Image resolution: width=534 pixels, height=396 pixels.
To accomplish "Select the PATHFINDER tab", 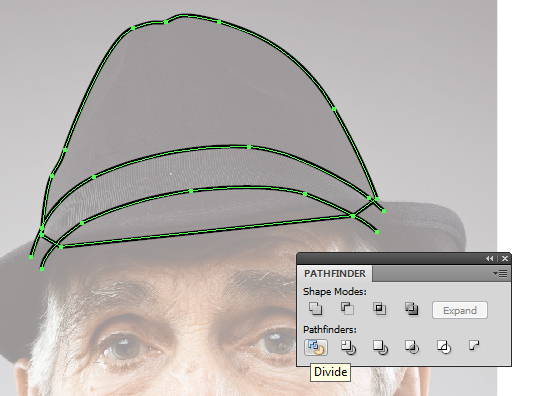I will click(x=335, y=274).
